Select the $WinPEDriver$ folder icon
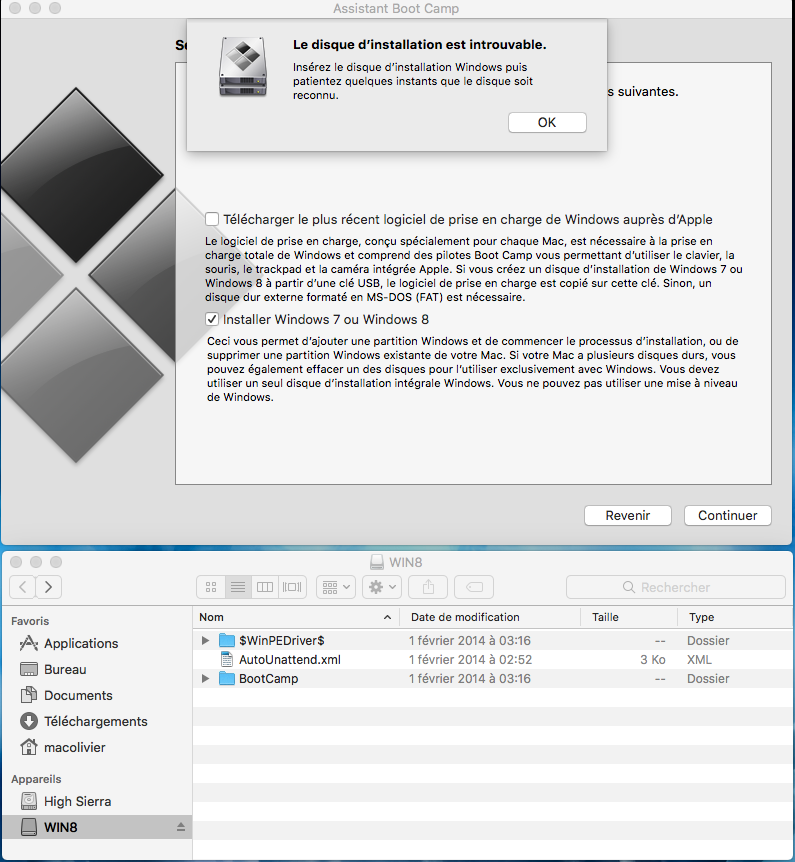 (227, 640)
